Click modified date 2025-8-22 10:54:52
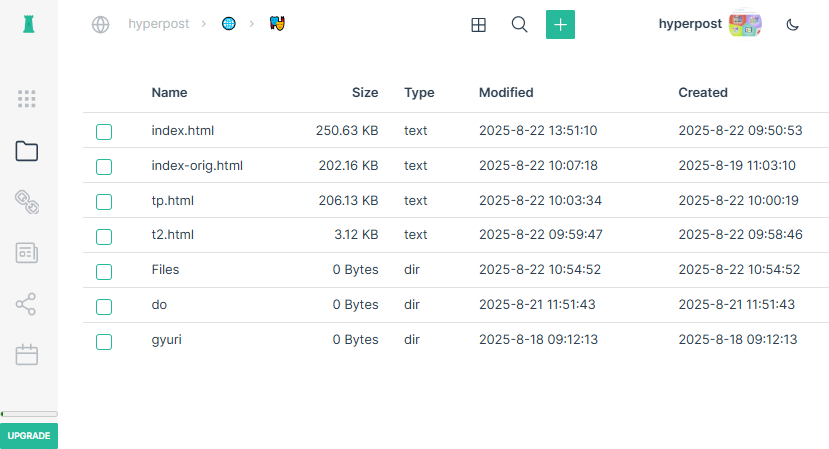 click(540, 270)
